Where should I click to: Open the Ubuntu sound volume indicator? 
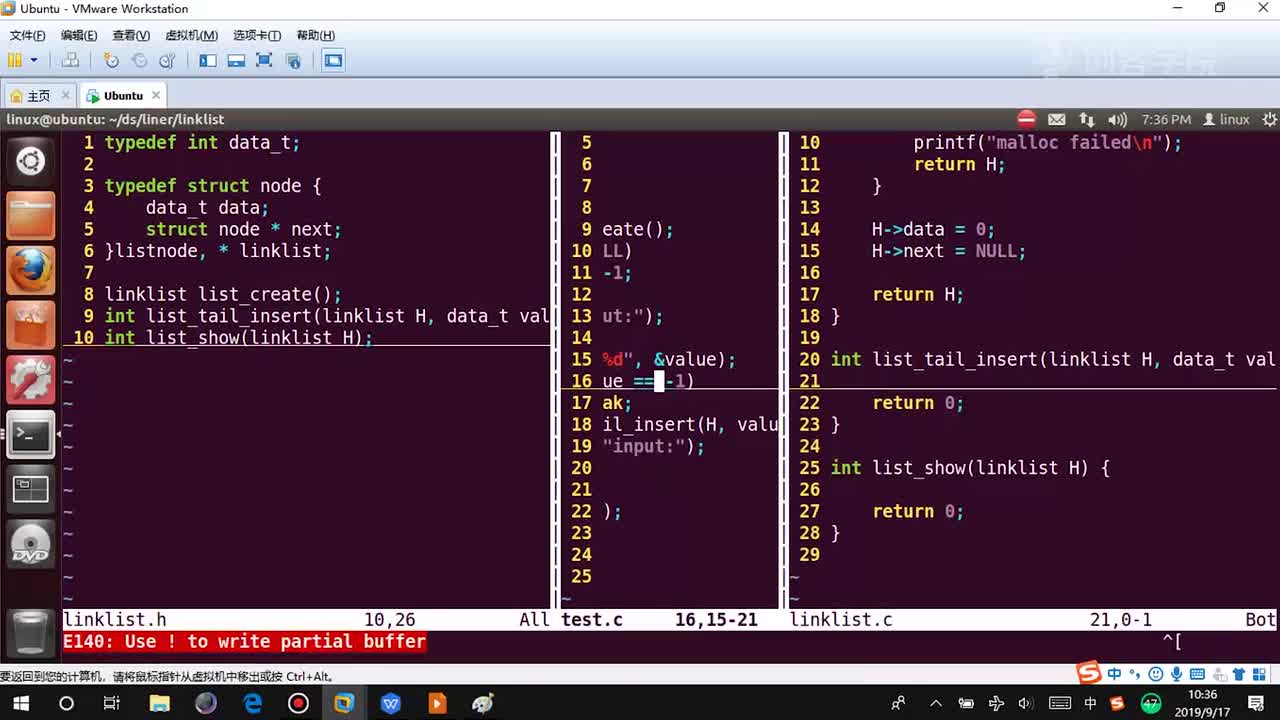[x=1117, y=119]
